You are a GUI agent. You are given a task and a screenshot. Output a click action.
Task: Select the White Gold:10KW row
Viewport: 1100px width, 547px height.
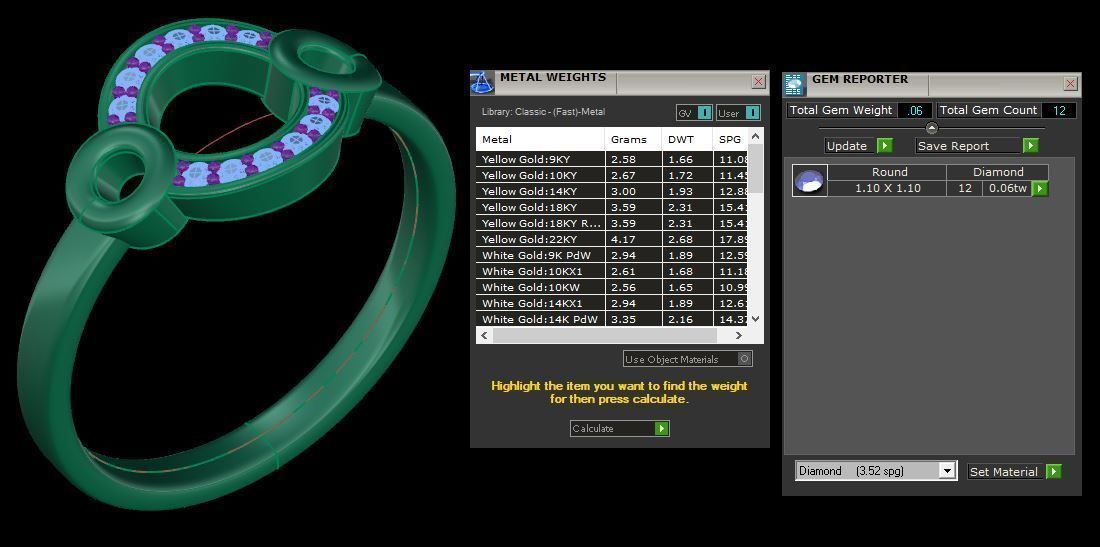(x=612, y=288)
